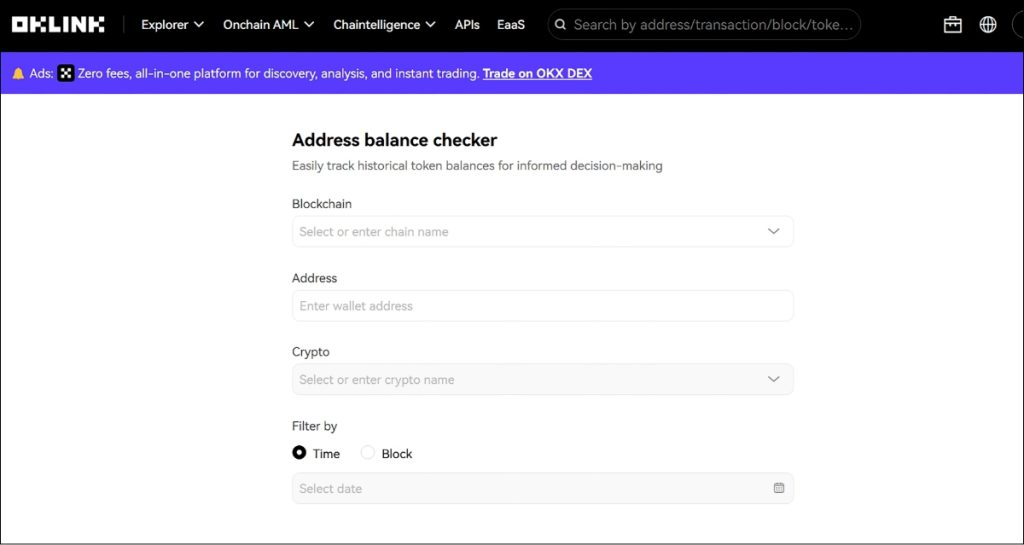Open the toolbox briefcase icon

pos(952,24)
